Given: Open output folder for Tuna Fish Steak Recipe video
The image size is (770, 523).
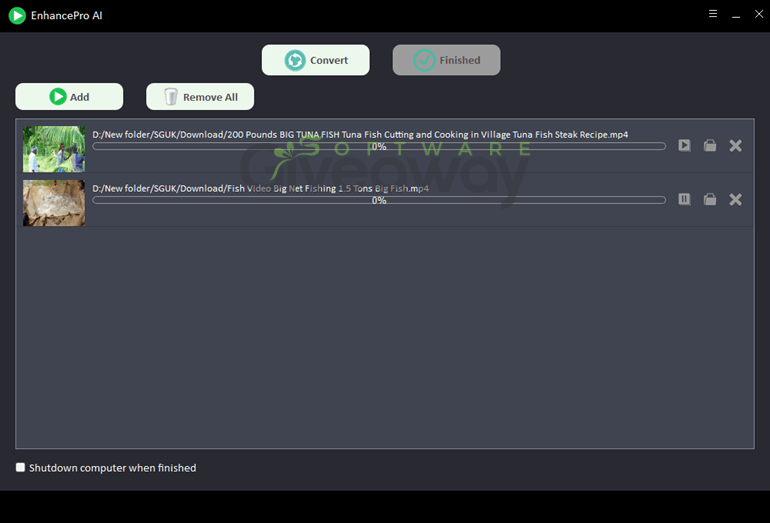Looking at the screenshot, I should (x=710, y=145).
